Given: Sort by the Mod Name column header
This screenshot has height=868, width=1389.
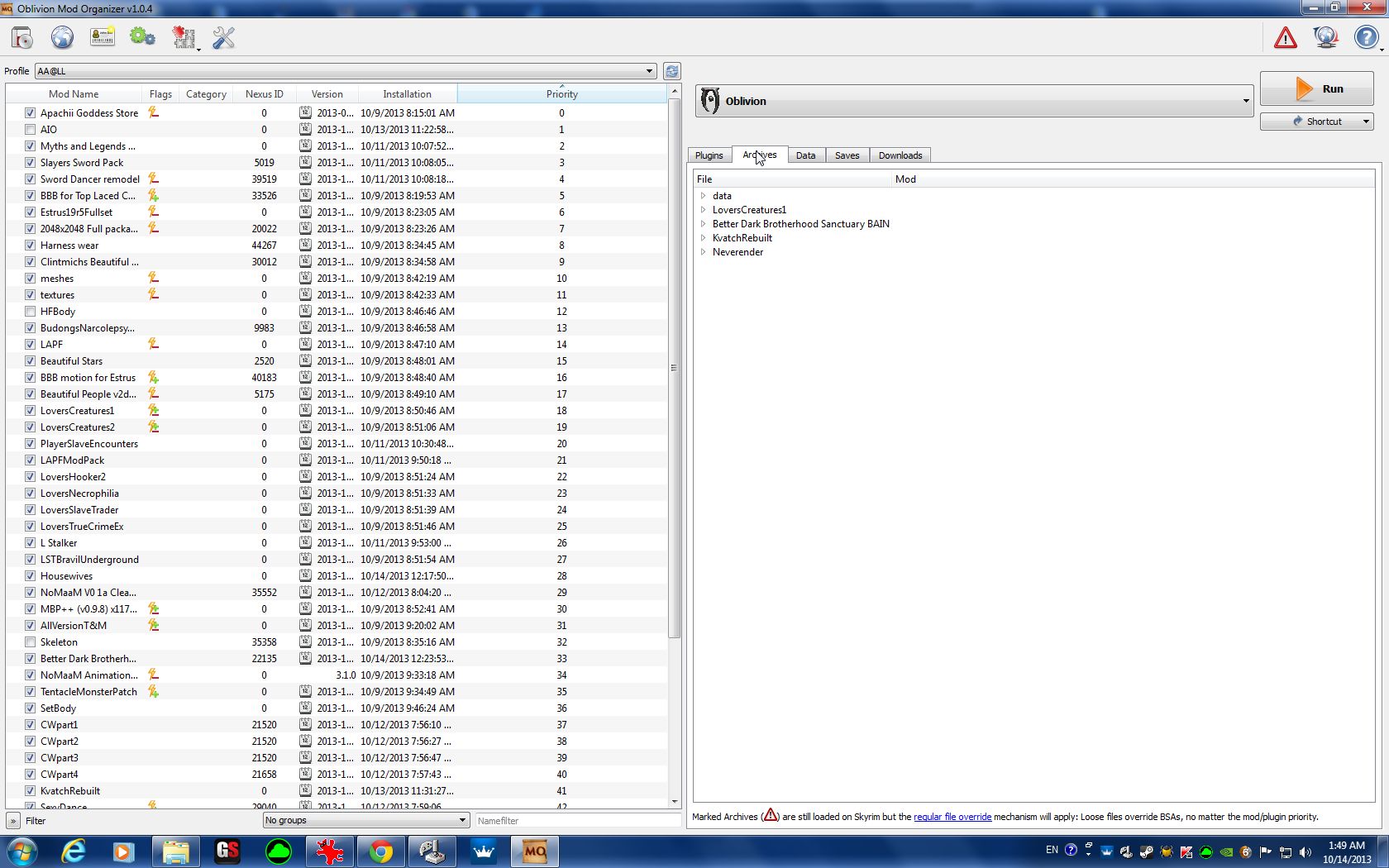Looking at the screenshot, I should pos(74,93).
